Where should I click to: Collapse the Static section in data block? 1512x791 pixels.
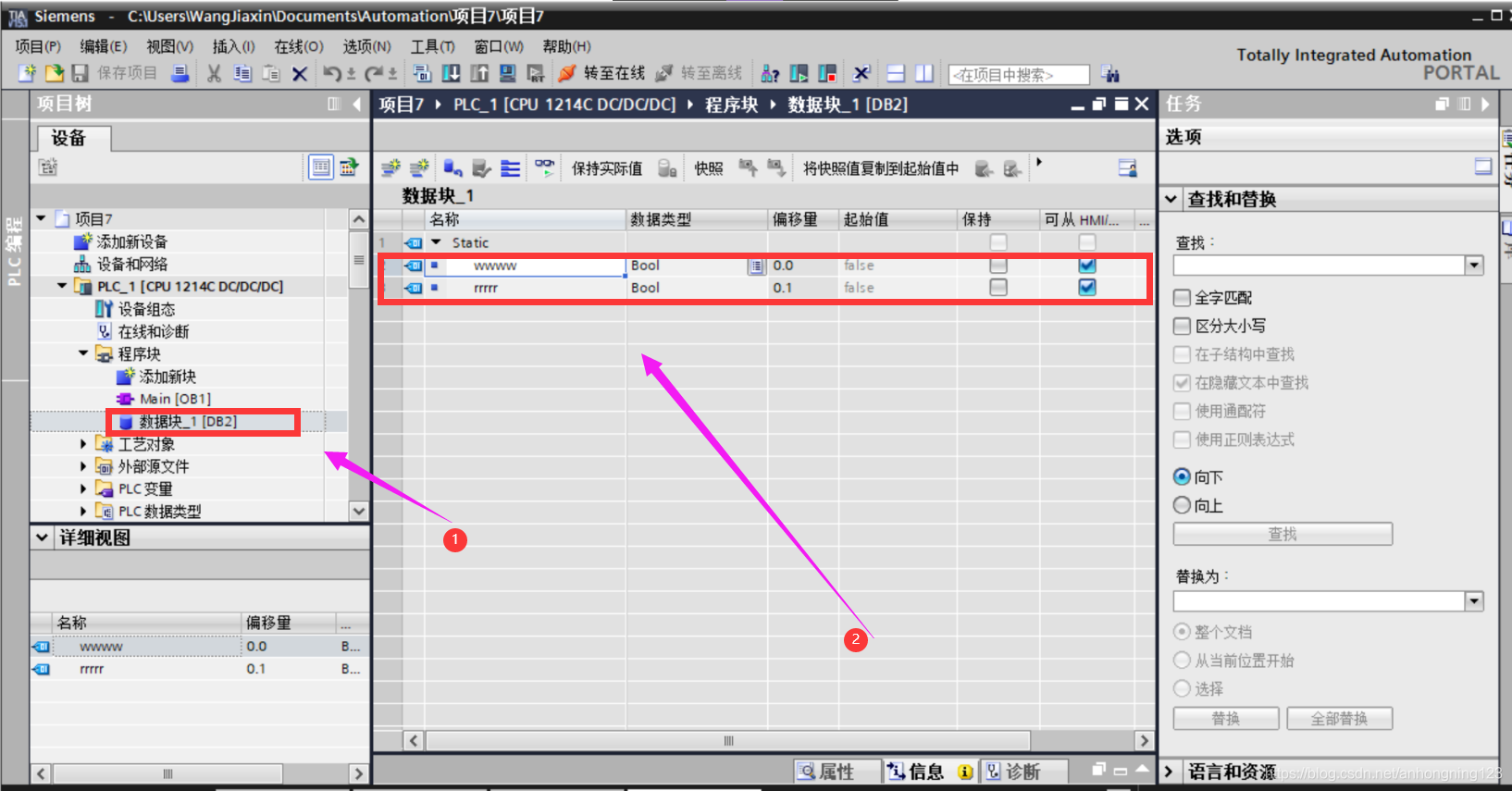[437, 242]
